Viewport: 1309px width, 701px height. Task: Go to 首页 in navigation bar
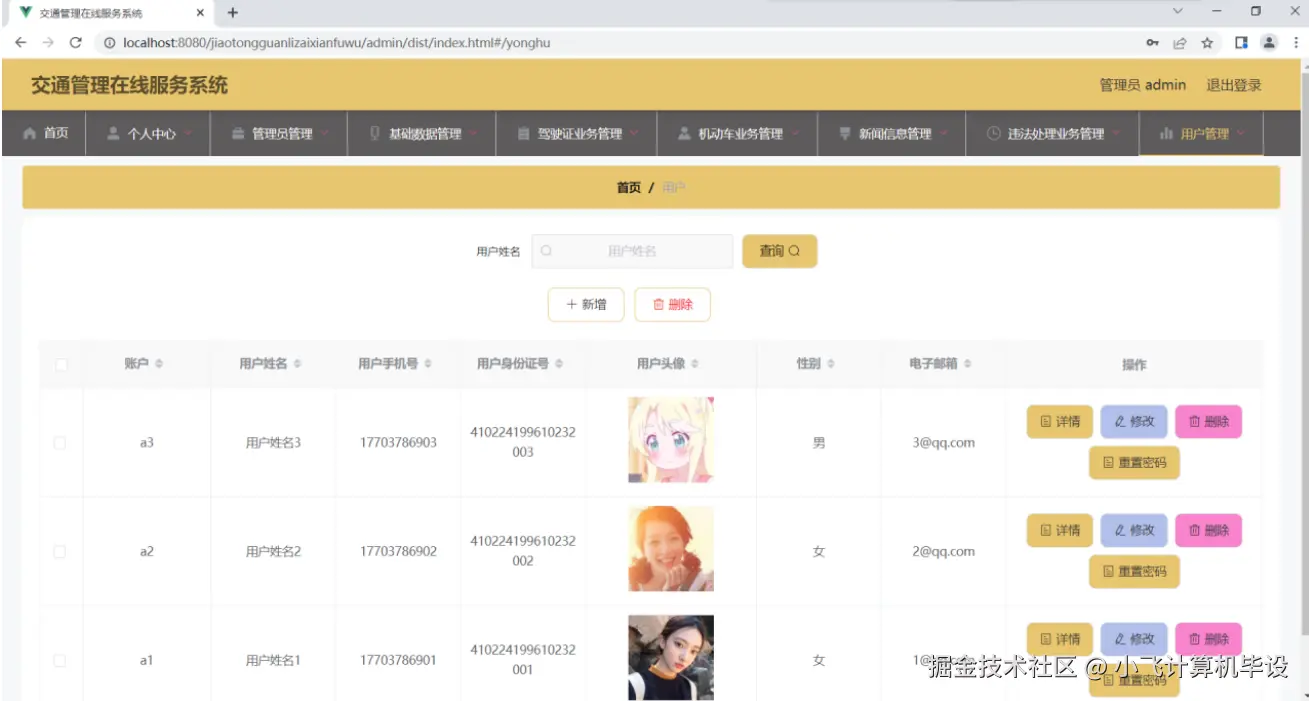click(45, 133)
